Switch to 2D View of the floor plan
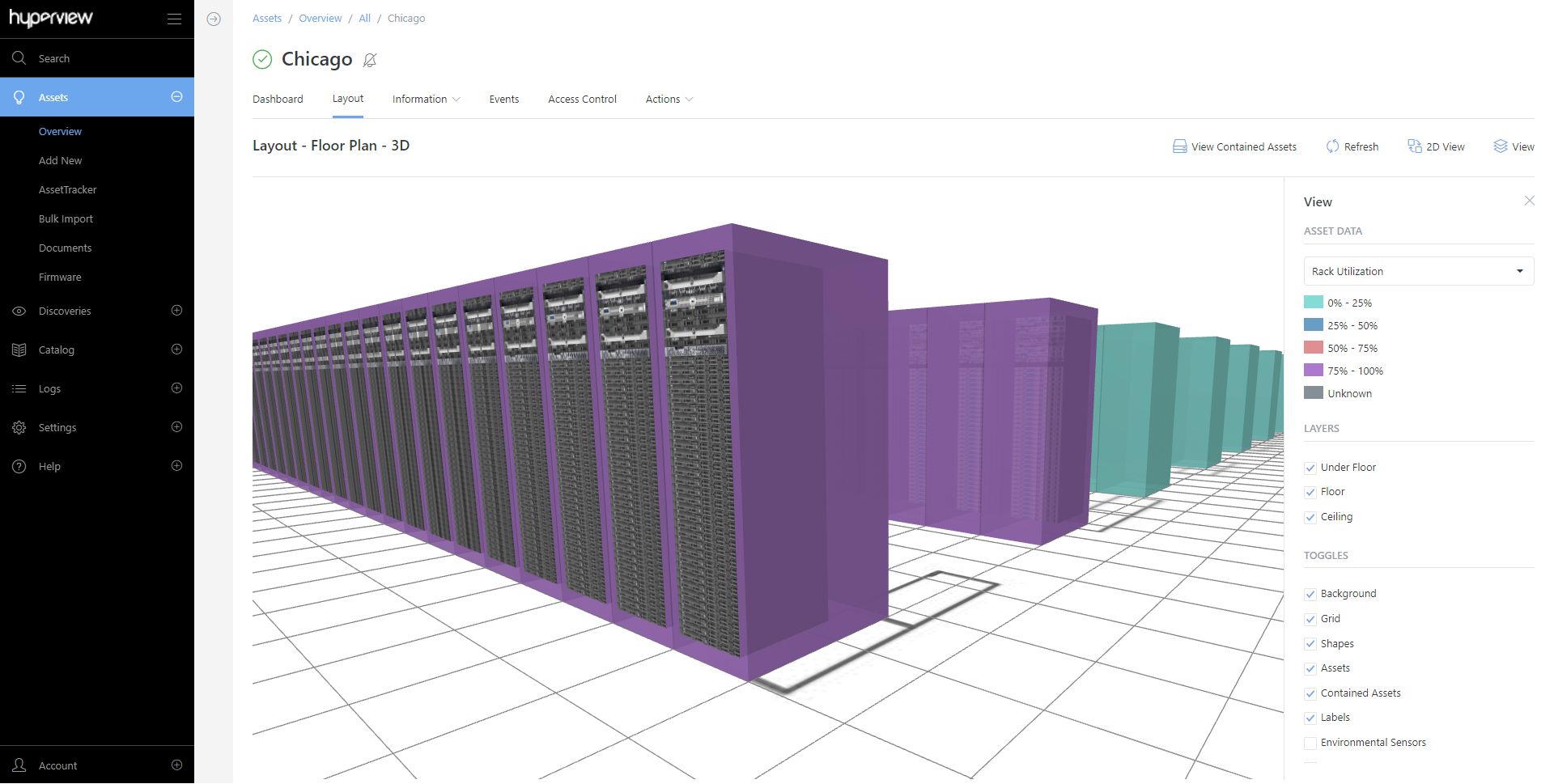Screen dimensions: 1554x784 click(1437, 146)
